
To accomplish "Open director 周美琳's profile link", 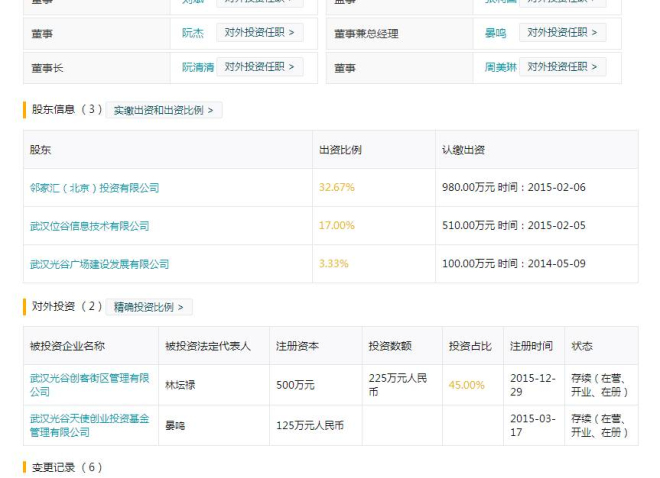I will click(x=500, y=67).
